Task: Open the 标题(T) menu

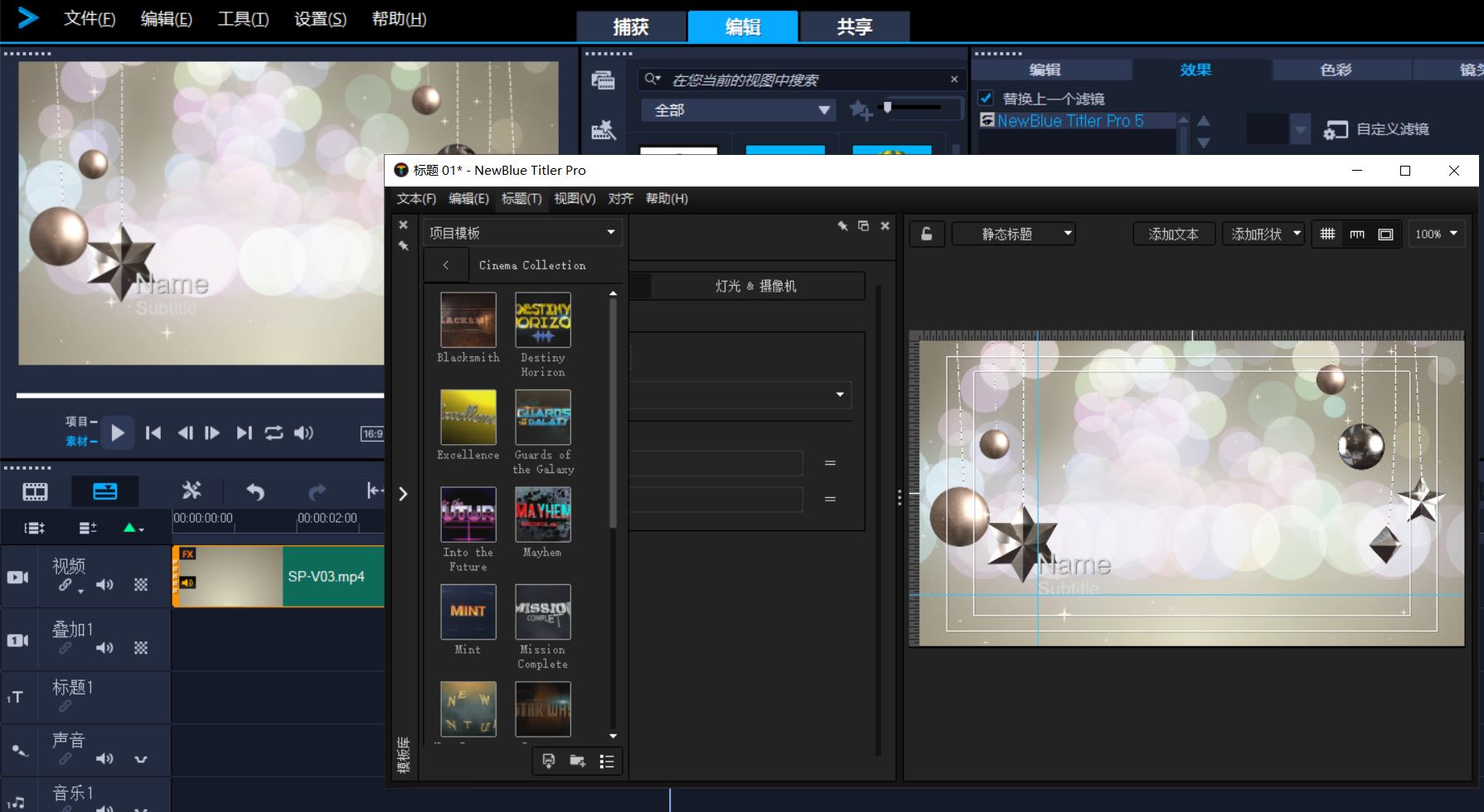Action: pyautogui.click(x=521, y=199)
